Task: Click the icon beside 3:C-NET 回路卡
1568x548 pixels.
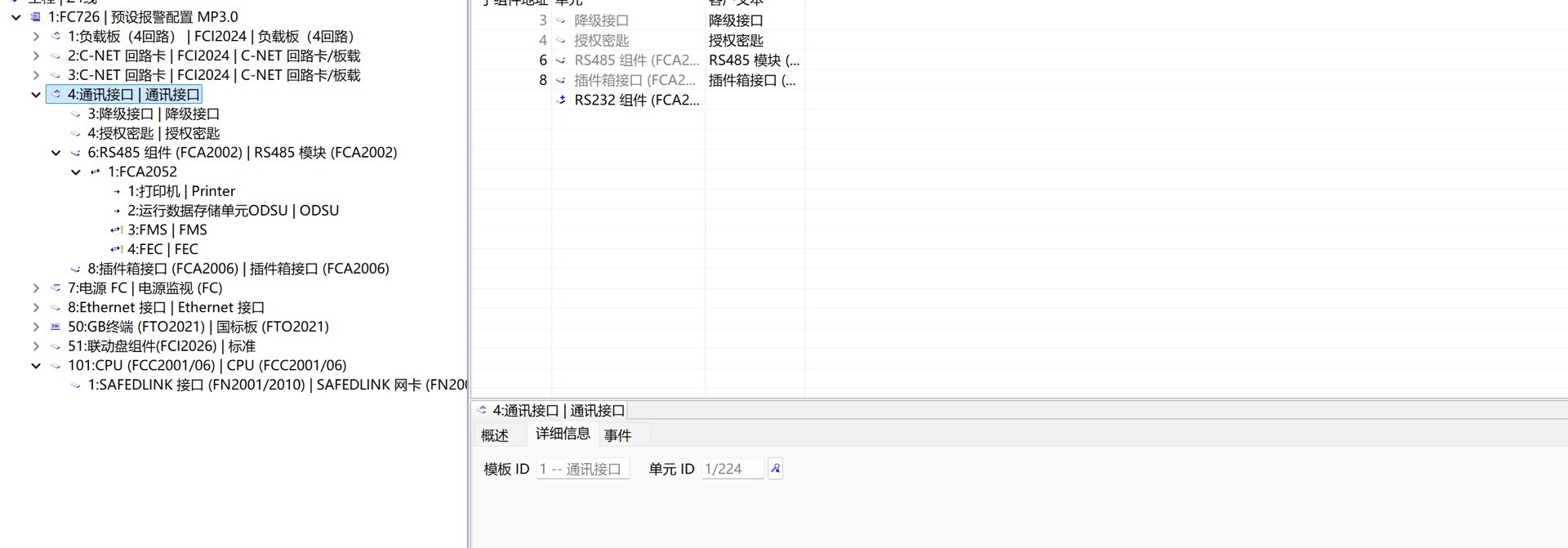Action: pyautogui.click(x=56, y=75)
